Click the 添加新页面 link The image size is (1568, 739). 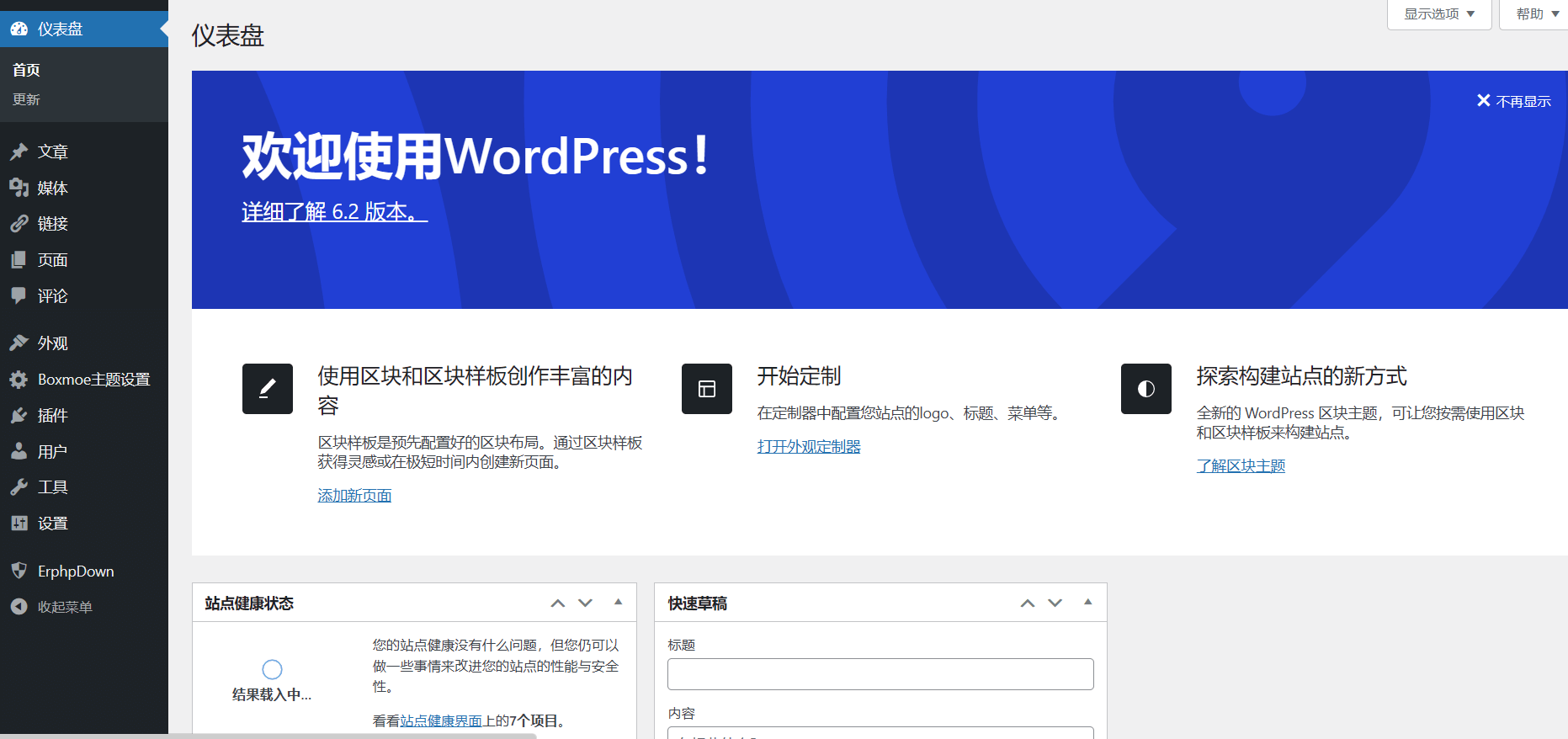(354, 496)
